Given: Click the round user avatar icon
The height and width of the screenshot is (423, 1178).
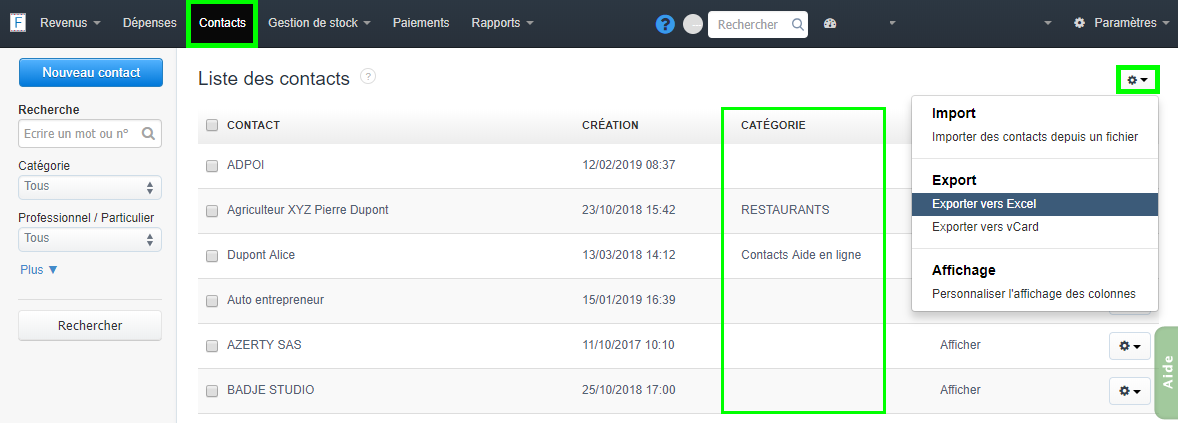Looking at the screenshot, I should coord(693,24).
